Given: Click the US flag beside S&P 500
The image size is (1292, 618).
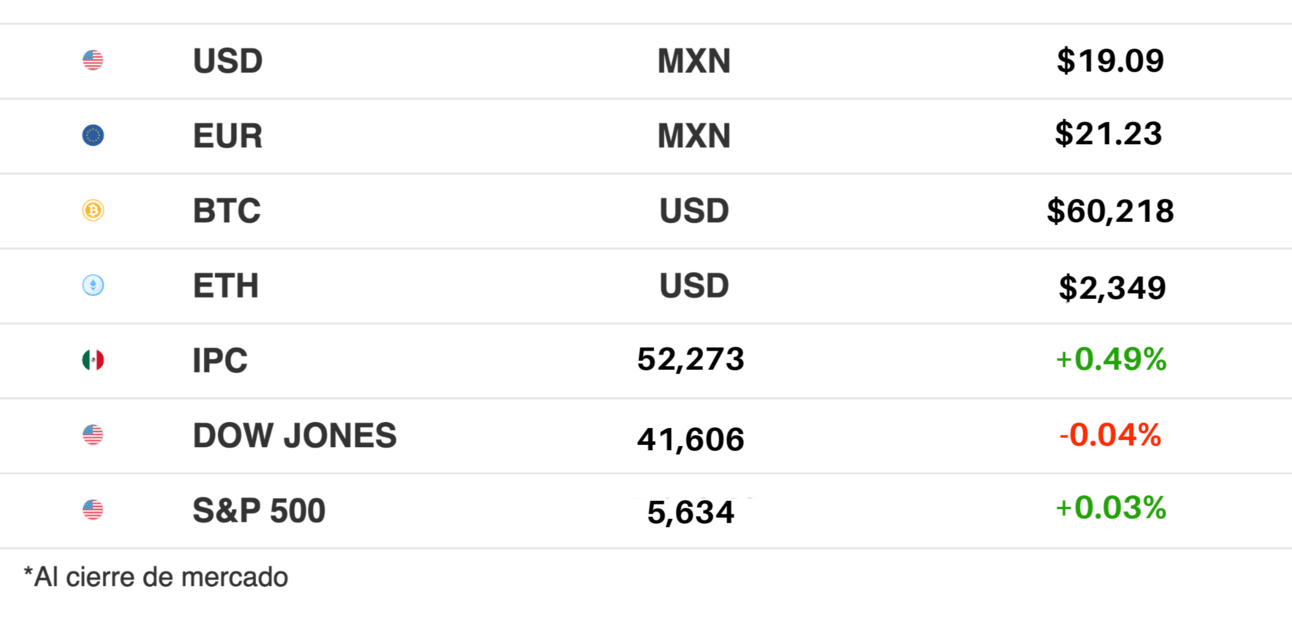Looking at the screenshot, I should coord(93,510).
